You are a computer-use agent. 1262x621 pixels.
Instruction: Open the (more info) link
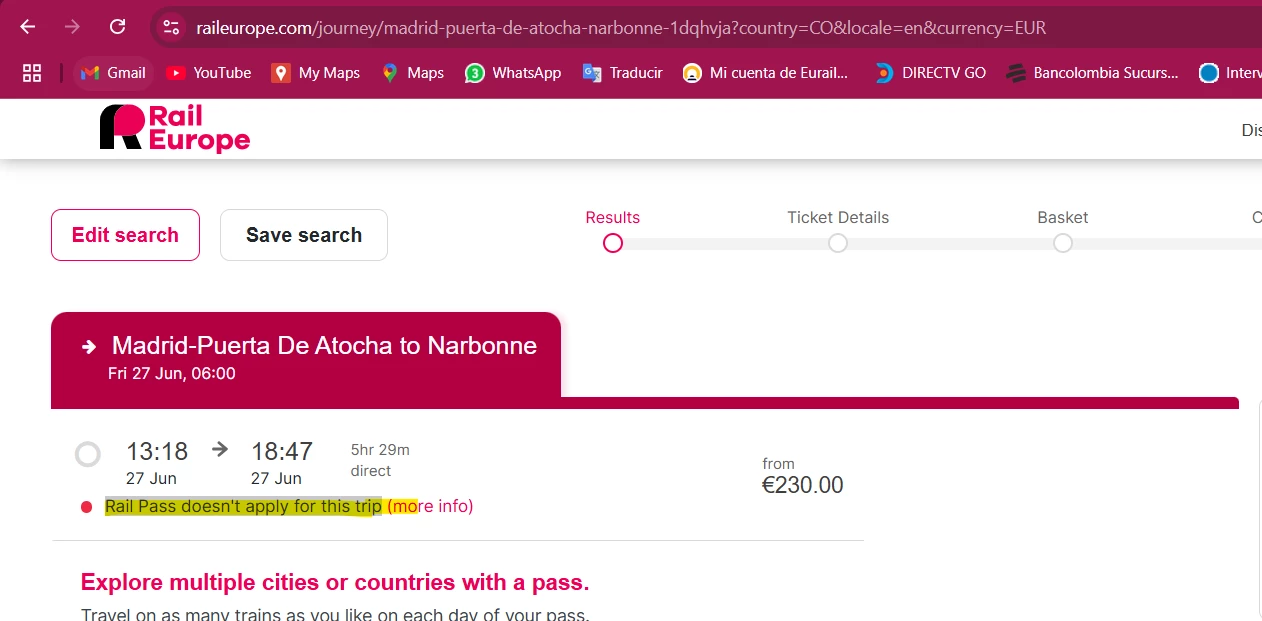tap(430, 506)
